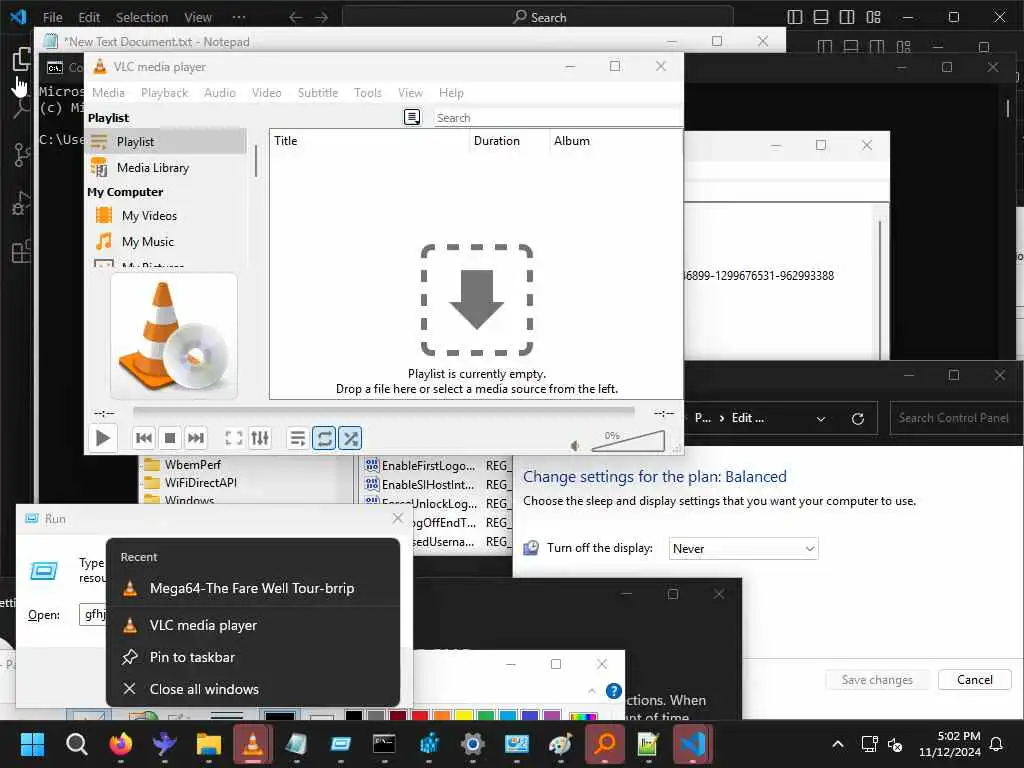Customize VS Code layout icon
This screenshot has width=1024, height=768.
click(873, 17)
